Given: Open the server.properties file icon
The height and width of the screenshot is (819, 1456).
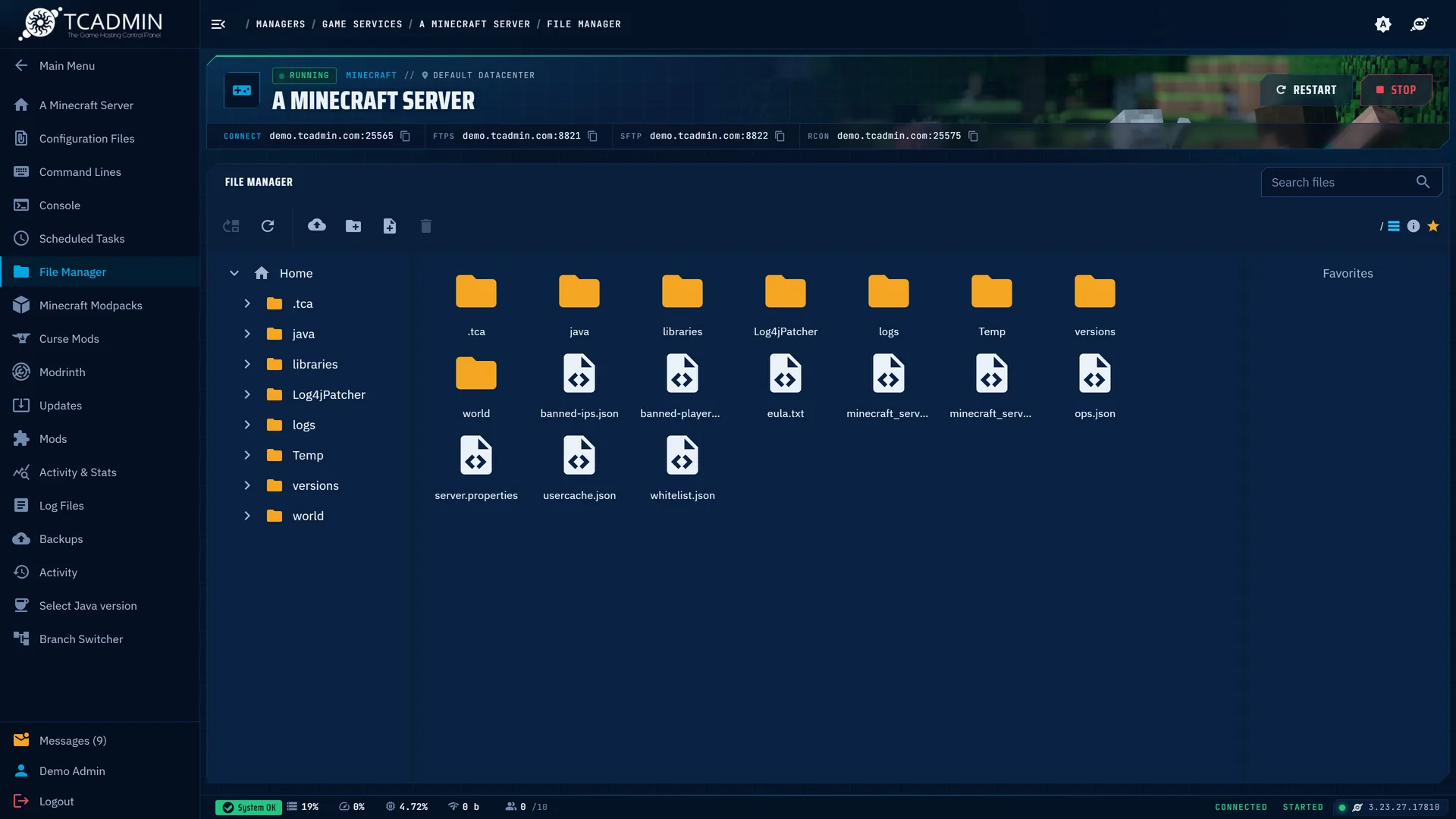Looking at the screenshot, I should (476, 455).
